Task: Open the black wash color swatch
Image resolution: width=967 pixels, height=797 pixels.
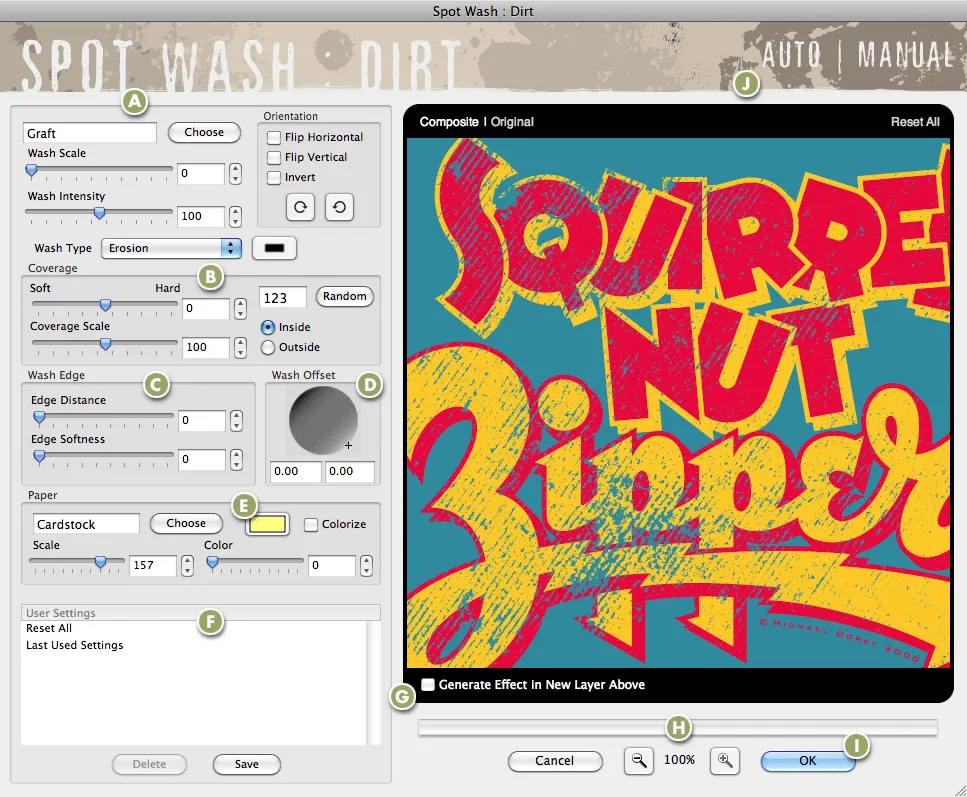Action: (274, 248)
